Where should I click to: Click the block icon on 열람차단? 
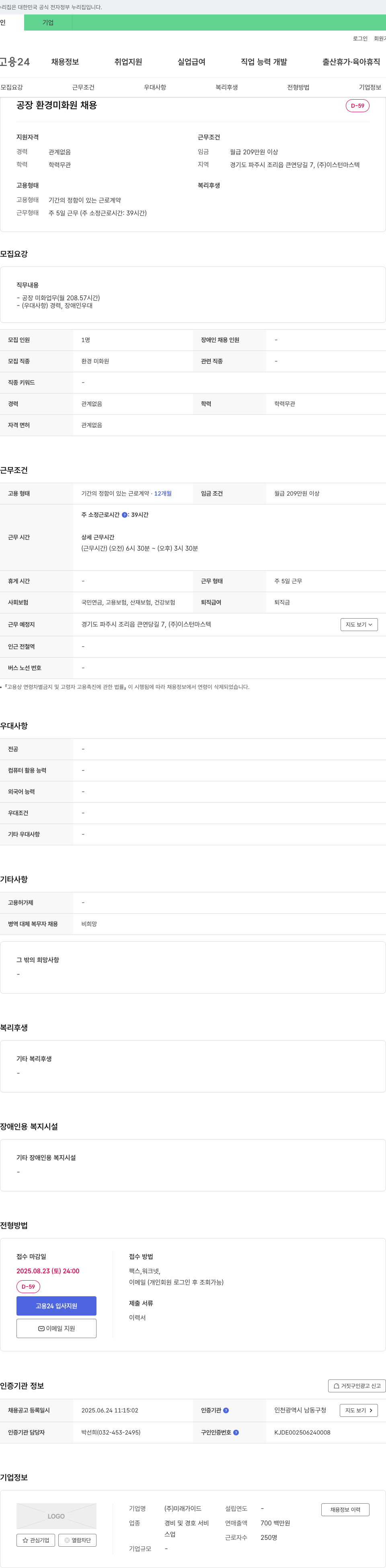point(67,1540)
